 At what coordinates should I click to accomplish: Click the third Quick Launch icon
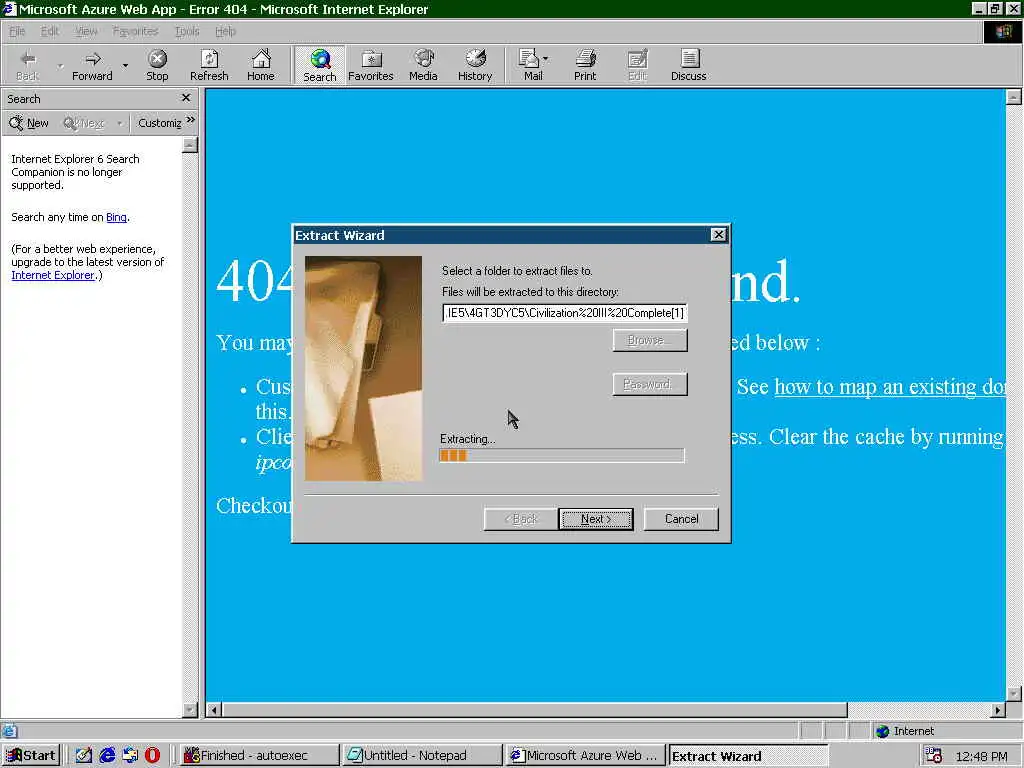[130, 756]
